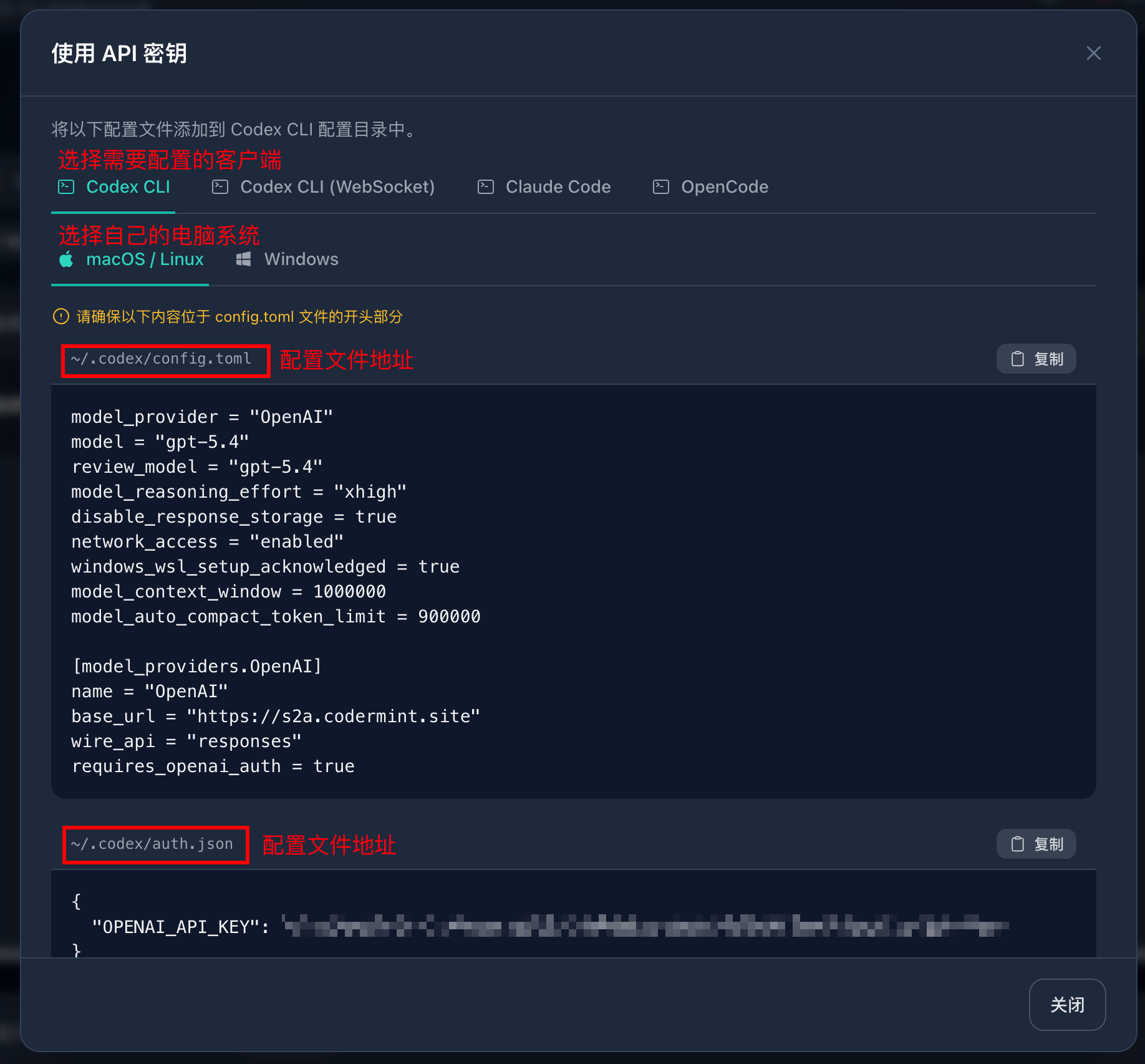Click the Windows logo icon
Image resolution: width=1145 pixels, height=1064 pixels.
[243, 259]
